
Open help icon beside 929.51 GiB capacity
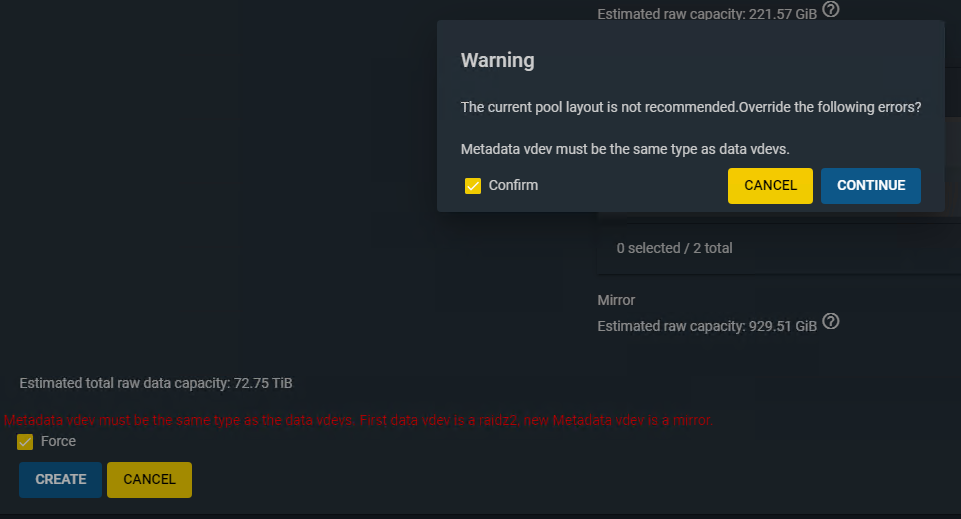pyautogui.click(x=830, y=321)
